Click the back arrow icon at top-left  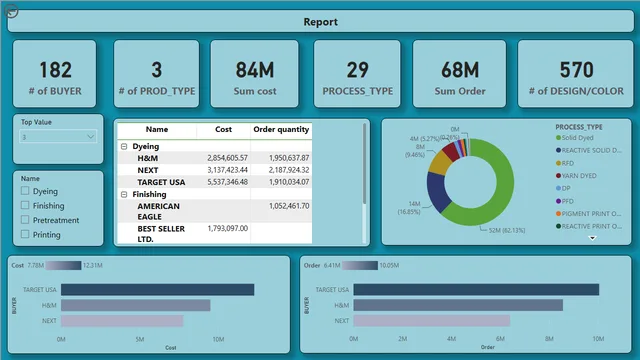point(12,11)
